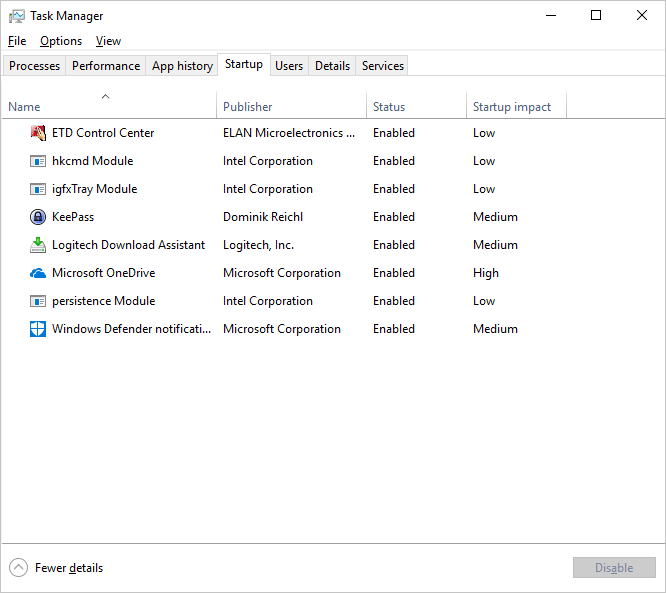Open the File menu
The width and height of the screenshot is (666, 593).
click(17, 41)
